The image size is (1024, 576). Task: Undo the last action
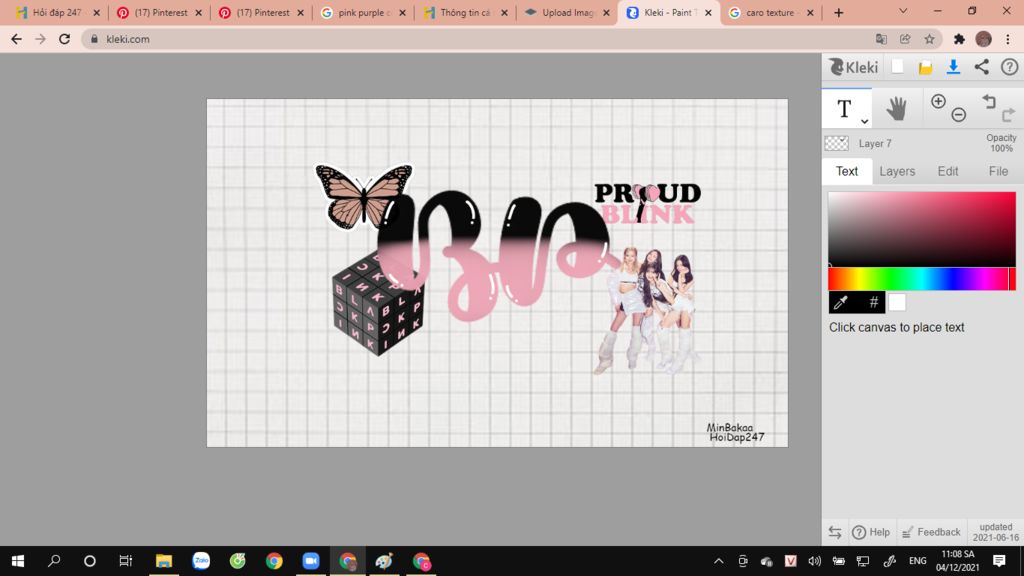pos(989,101)
